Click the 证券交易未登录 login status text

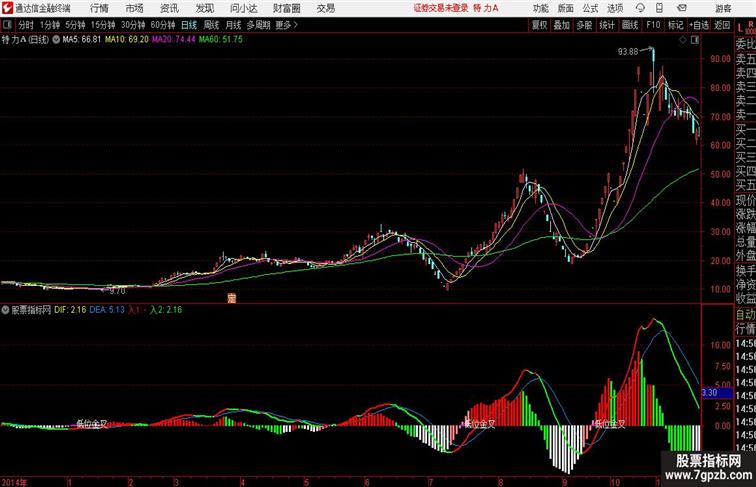pos(441,8)
